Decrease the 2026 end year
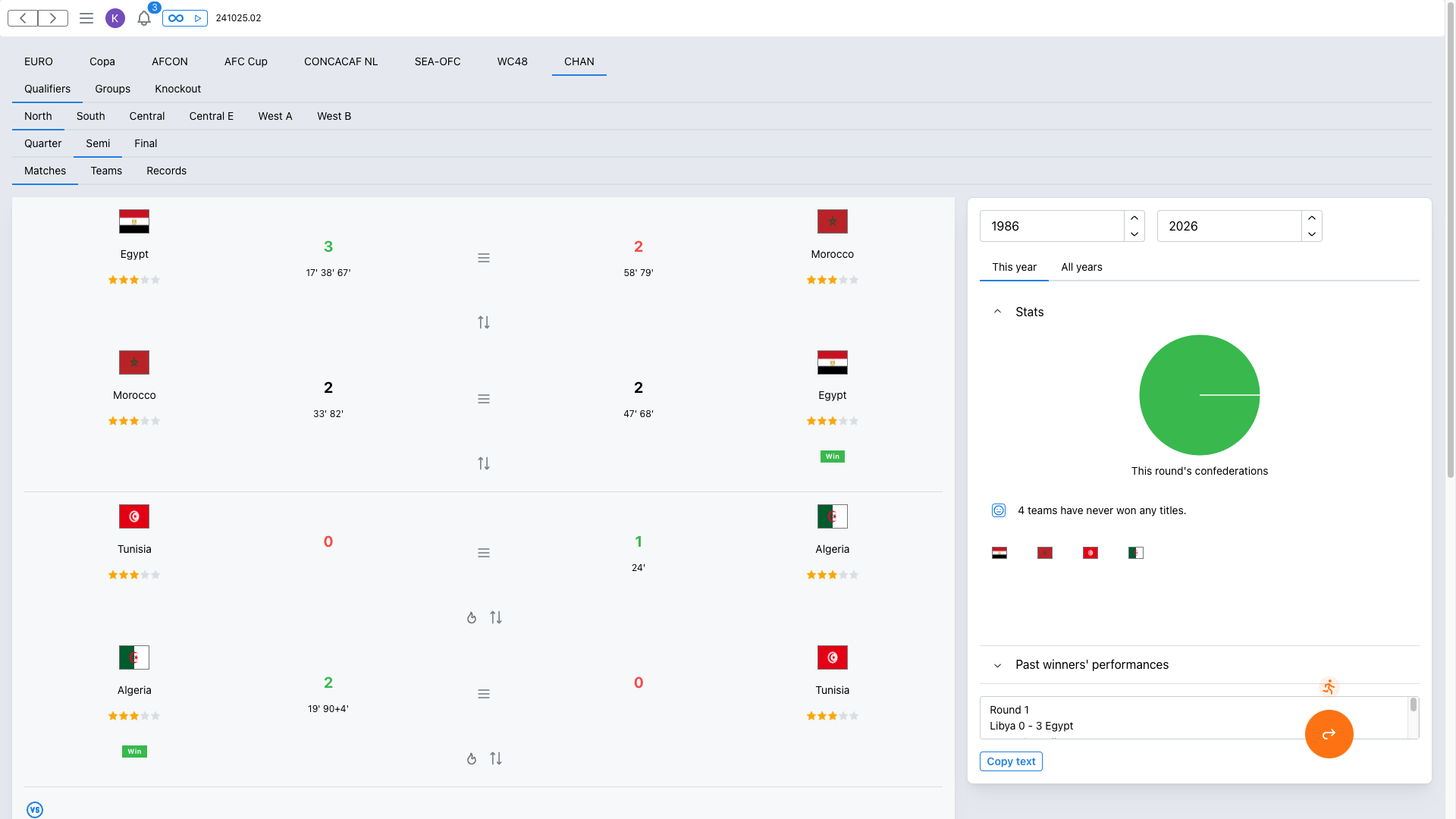 (1312, 234)
